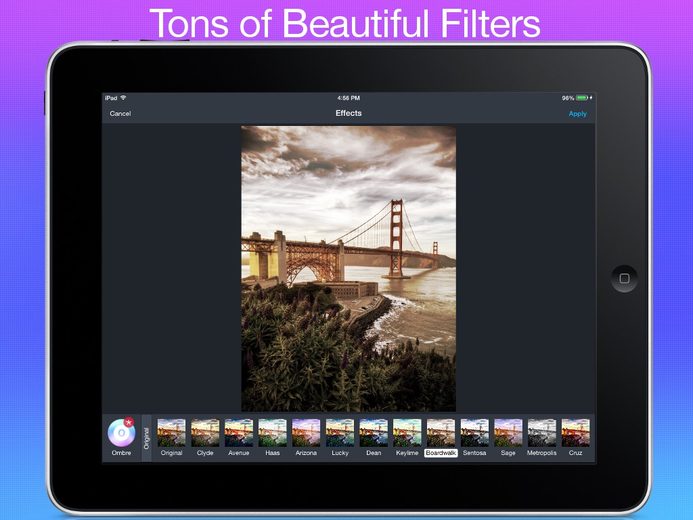Tap the vertical Original tab label

146,438
